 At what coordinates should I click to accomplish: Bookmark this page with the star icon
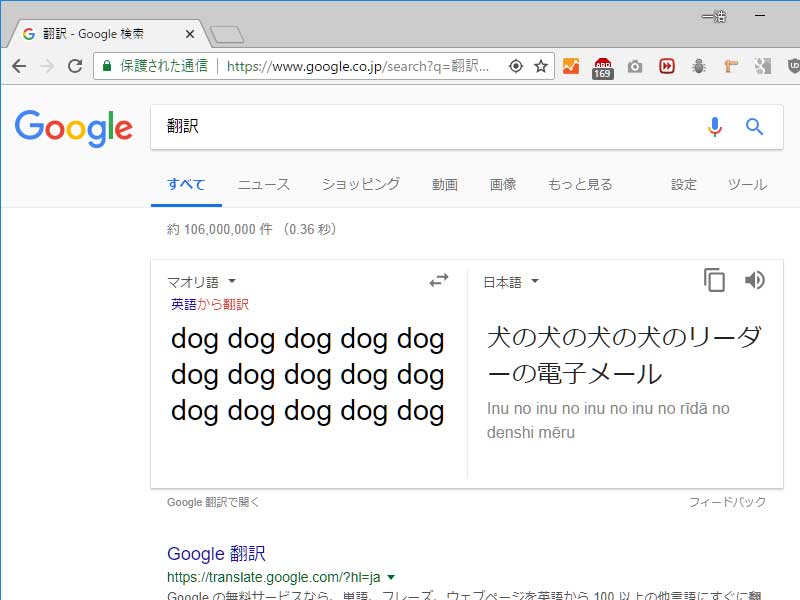pos(541,66)
